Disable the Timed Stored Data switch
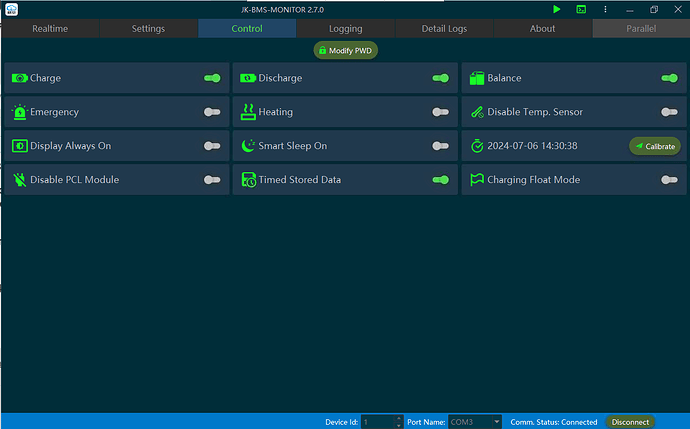 440,180
